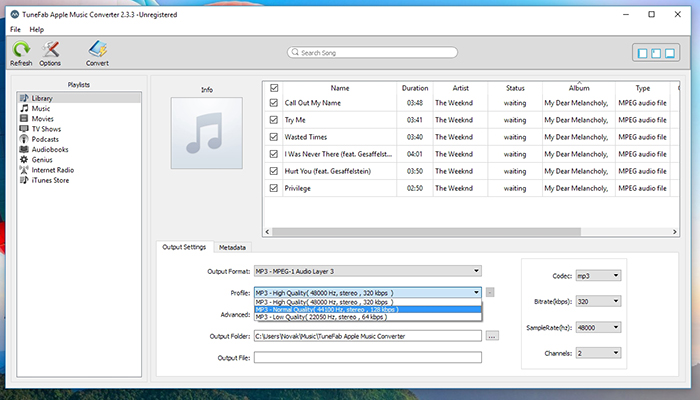Open the SampleRate(hz) dropdown

pos(598,327)
